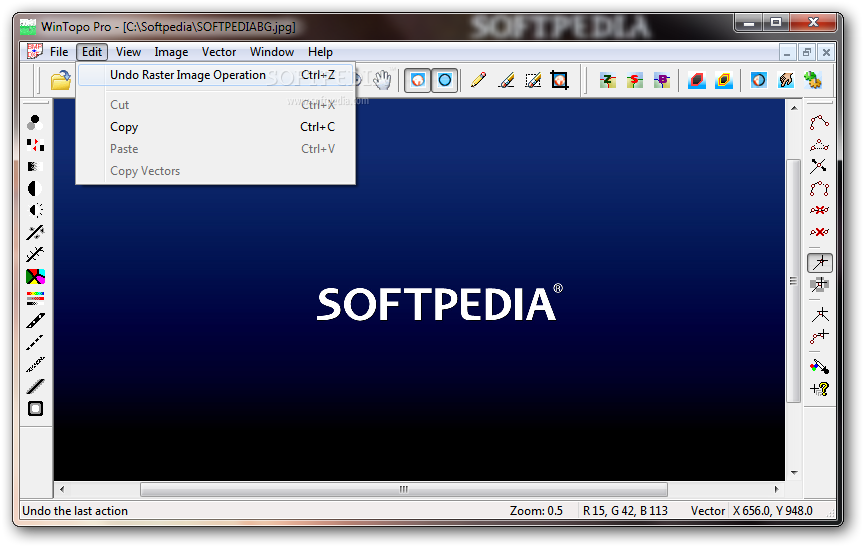Click the red filled polygon icon

tap(697, 80)
